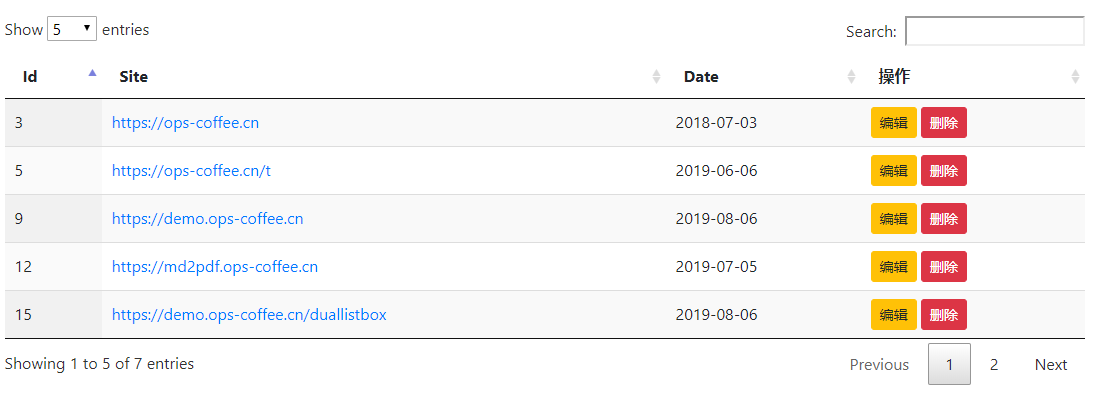Sort table by Id column arrow

pos(92,72)
